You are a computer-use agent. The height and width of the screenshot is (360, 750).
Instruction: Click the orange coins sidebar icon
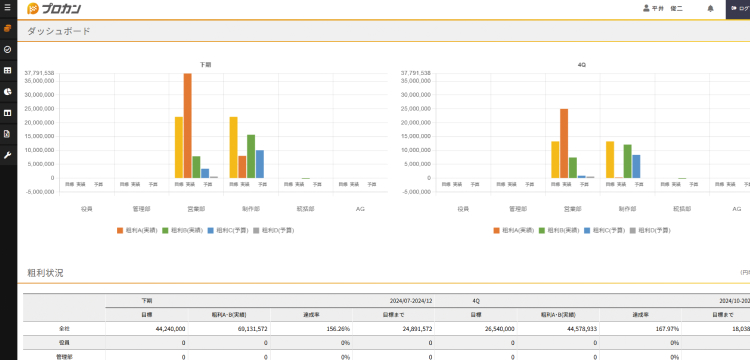click(x=7, y=28)
